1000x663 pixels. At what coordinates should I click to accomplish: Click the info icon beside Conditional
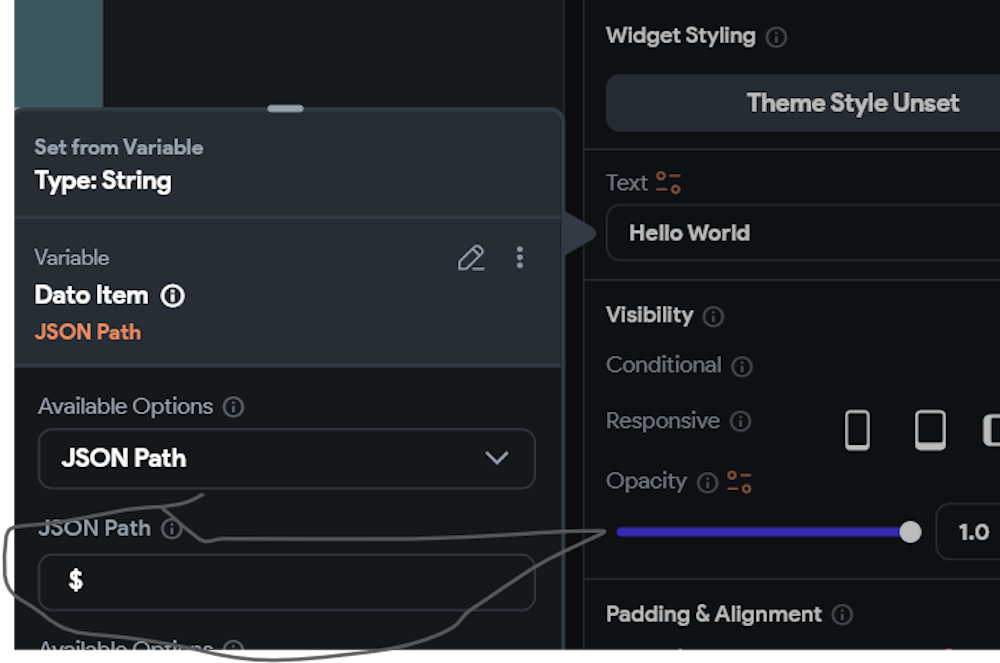coord(741,366)
